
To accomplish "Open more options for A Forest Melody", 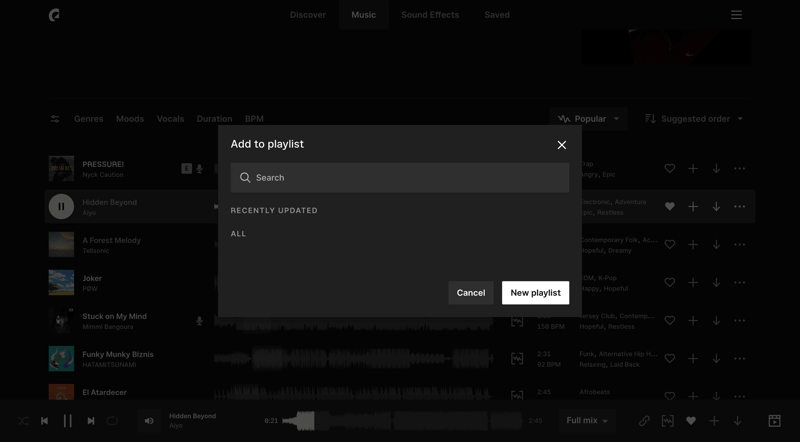I will [x=739, y=244].
